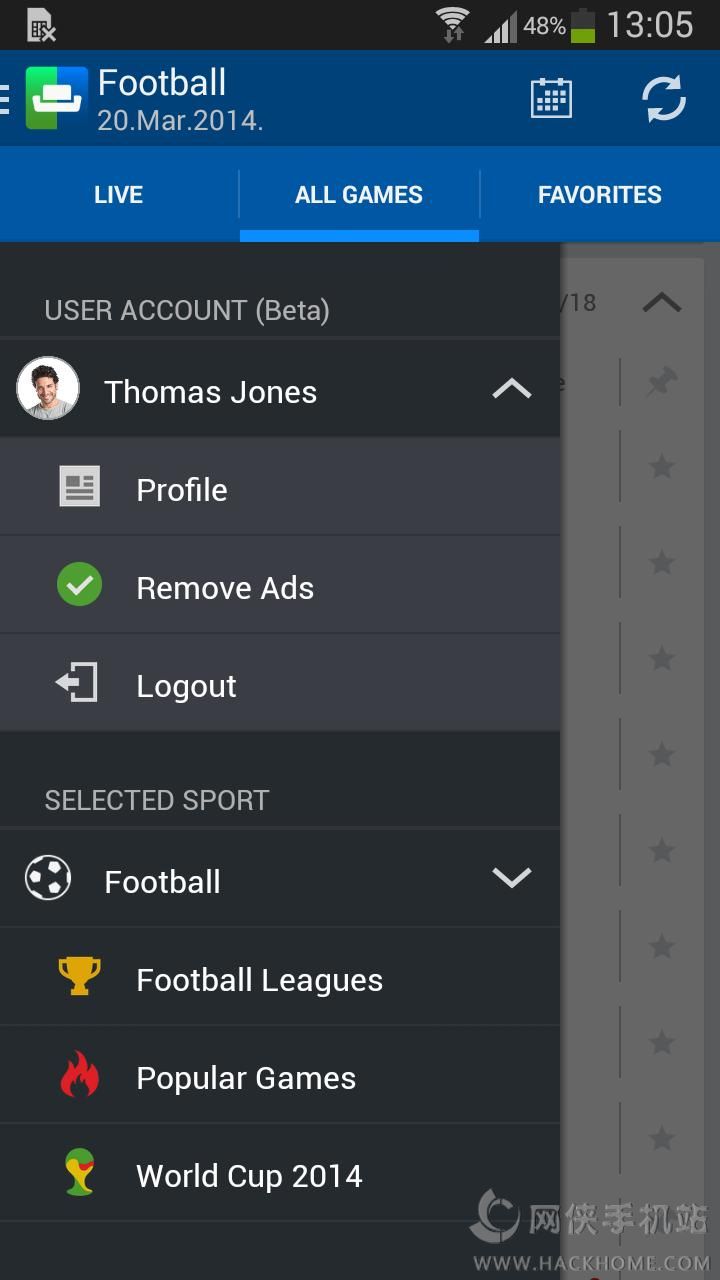Tap the Profile newspaper icon
Viewport: 720px width, 1280px height.
point(79,487)
